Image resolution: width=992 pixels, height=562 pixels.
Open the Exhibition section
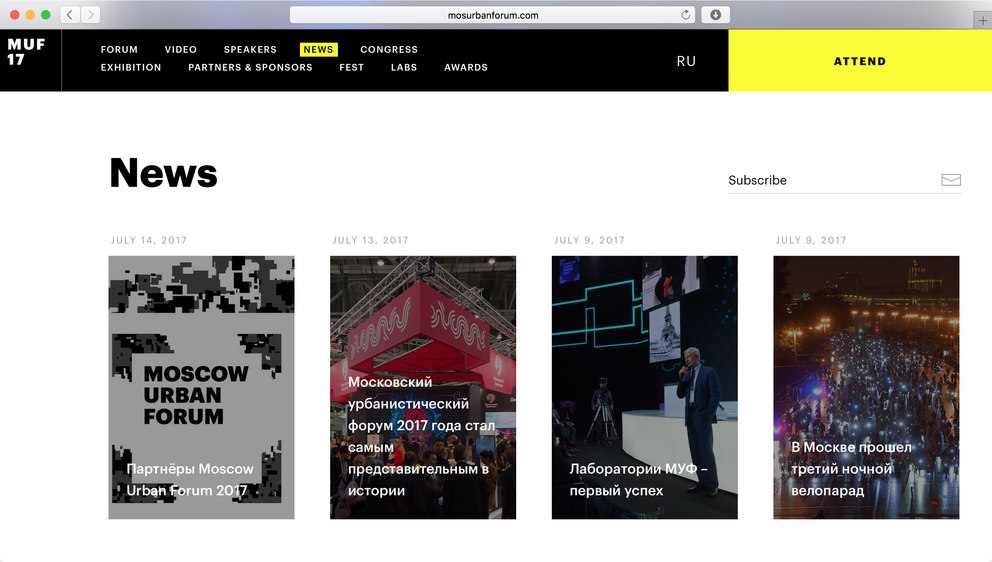[131, 67]
